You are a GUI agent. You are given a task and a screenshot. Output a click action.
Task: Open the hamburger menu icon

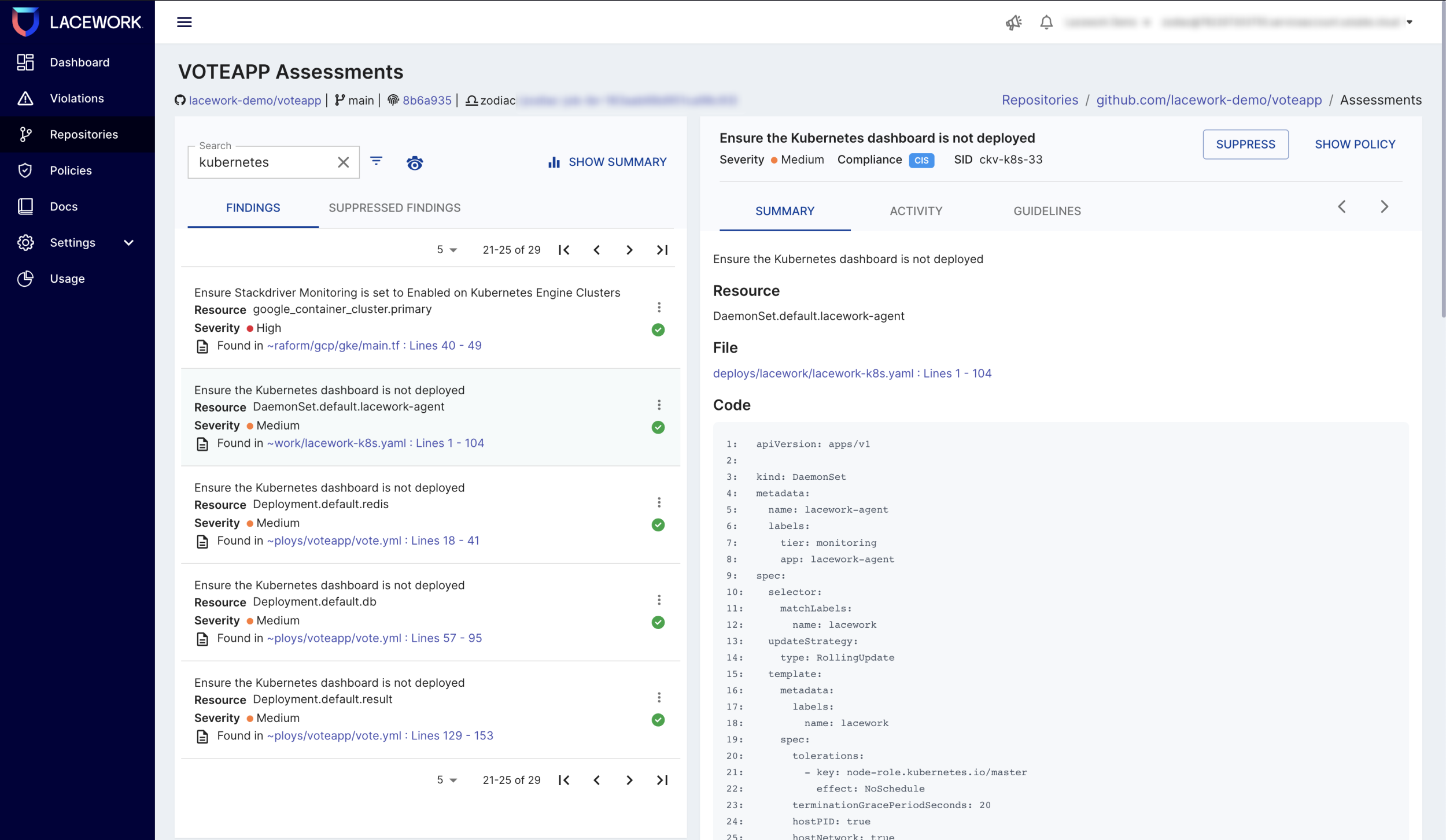click(184, 22)
